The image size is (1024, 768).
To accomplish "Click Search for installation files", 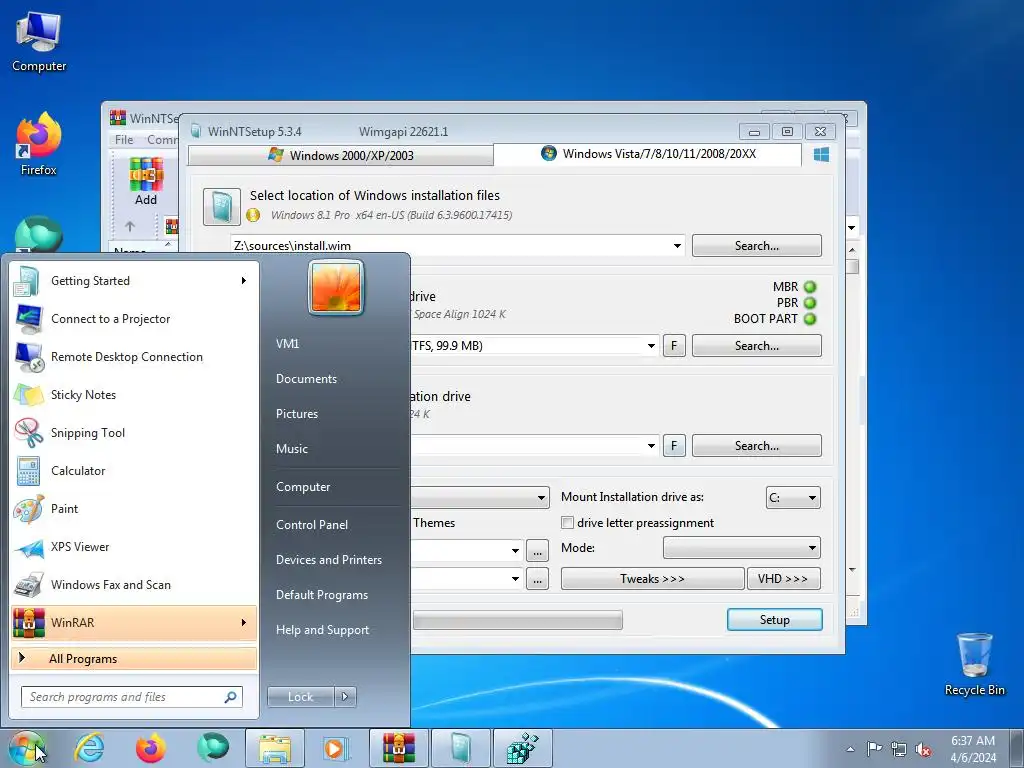I will coord(756,246).
